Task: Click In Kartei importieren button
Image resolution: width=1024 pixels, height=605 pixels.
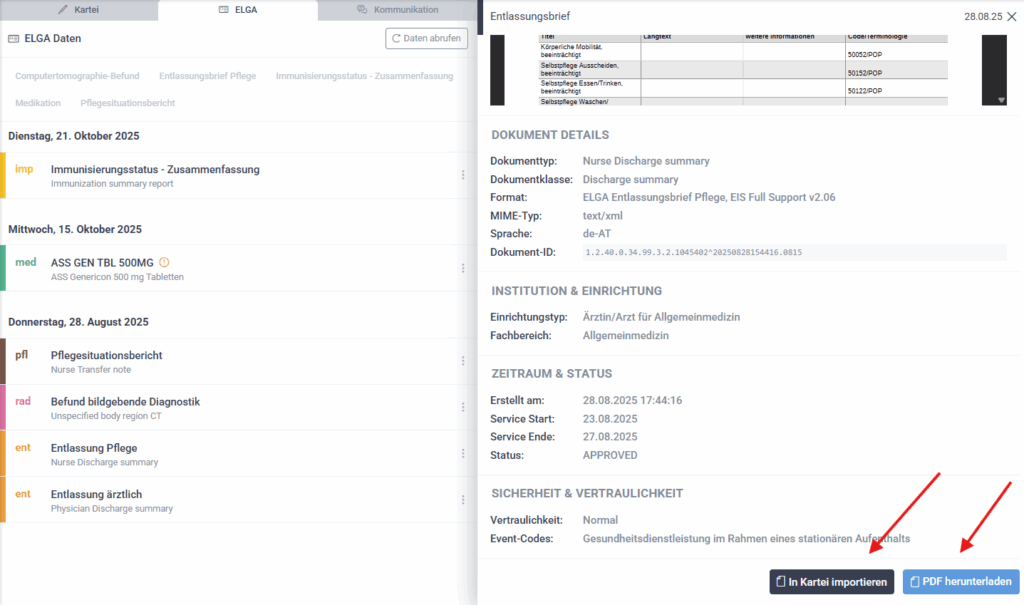Action: point(831,582)
